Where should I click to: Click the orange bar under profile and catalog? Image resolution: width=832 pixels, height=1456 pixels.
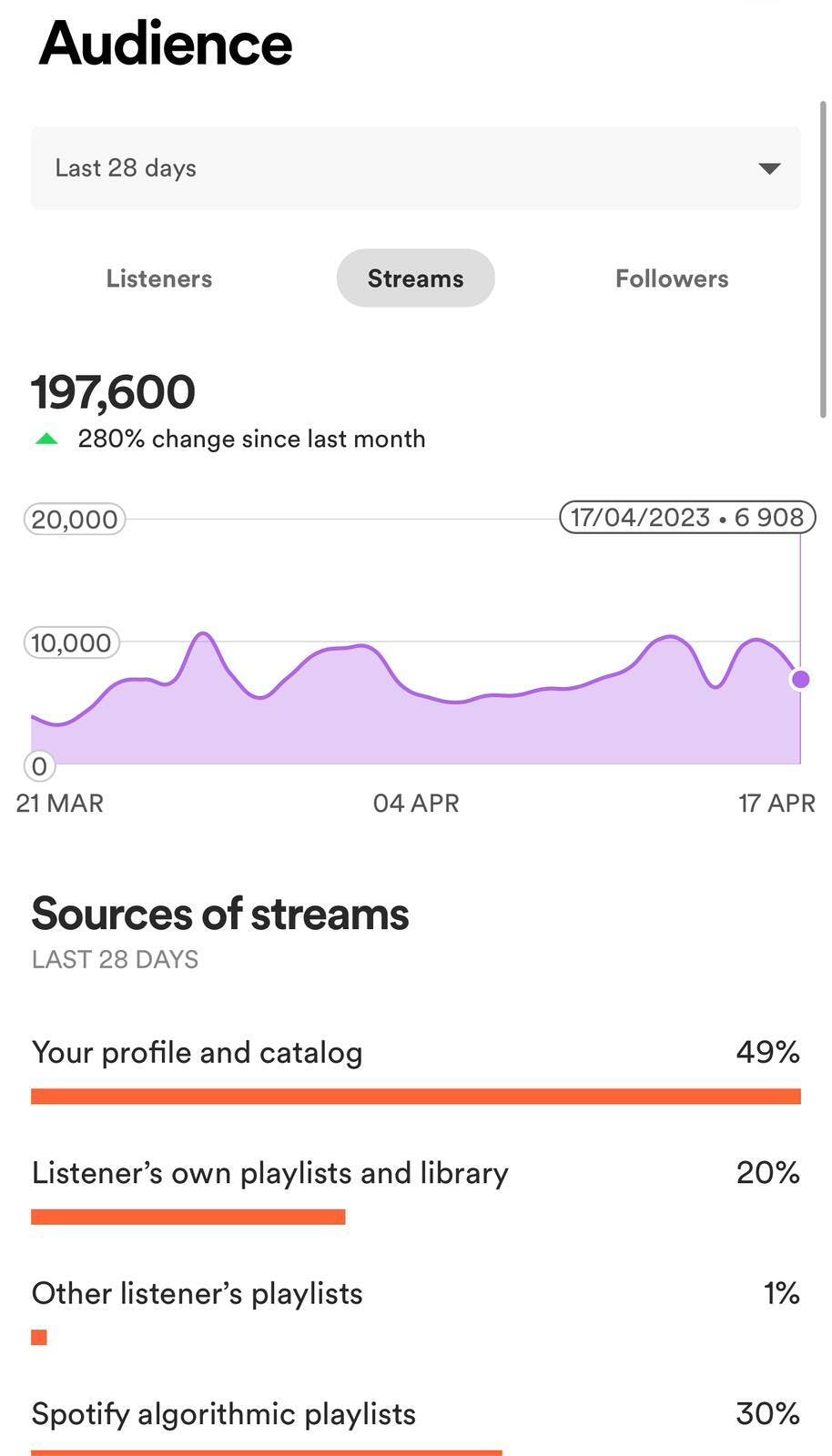tap(415, 1097)
